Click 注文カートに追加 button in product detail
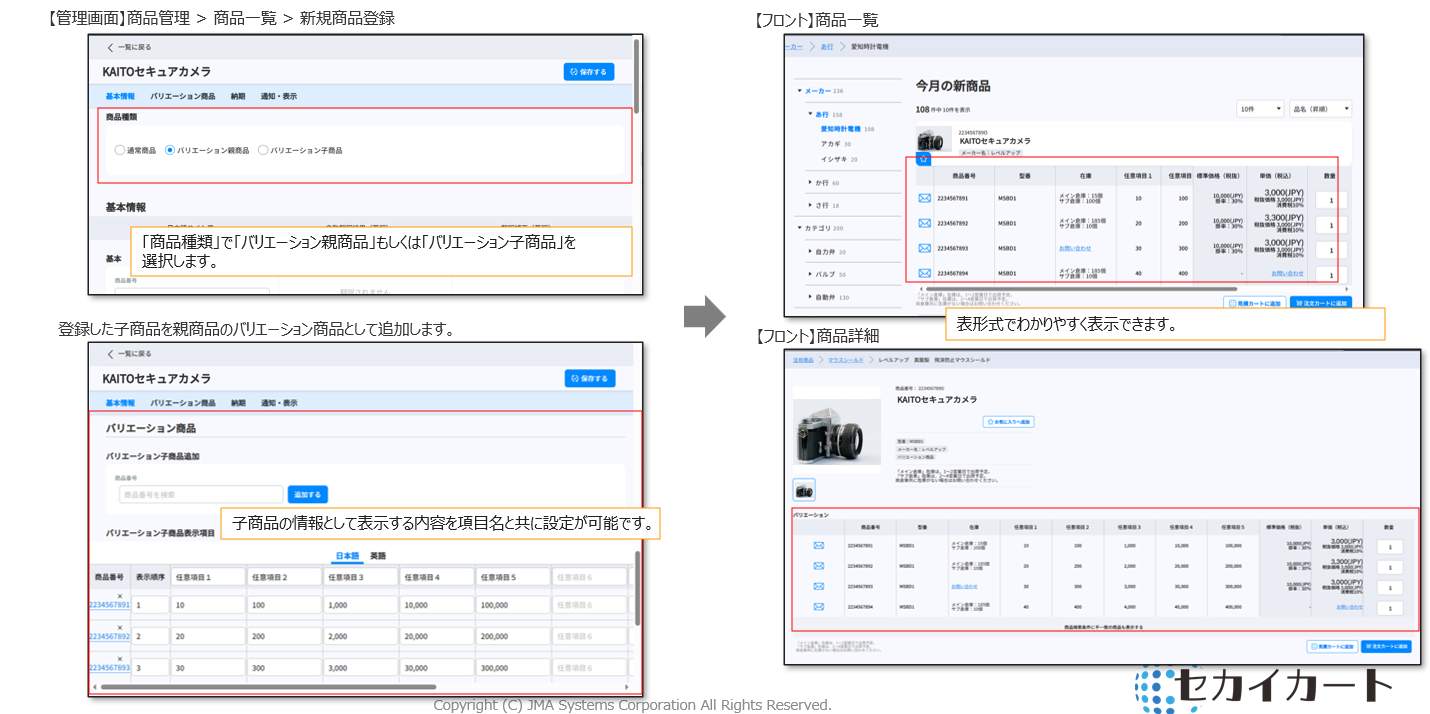Image resolution: width=1430 pixels, height=714 pixels. click(1385, 647)
